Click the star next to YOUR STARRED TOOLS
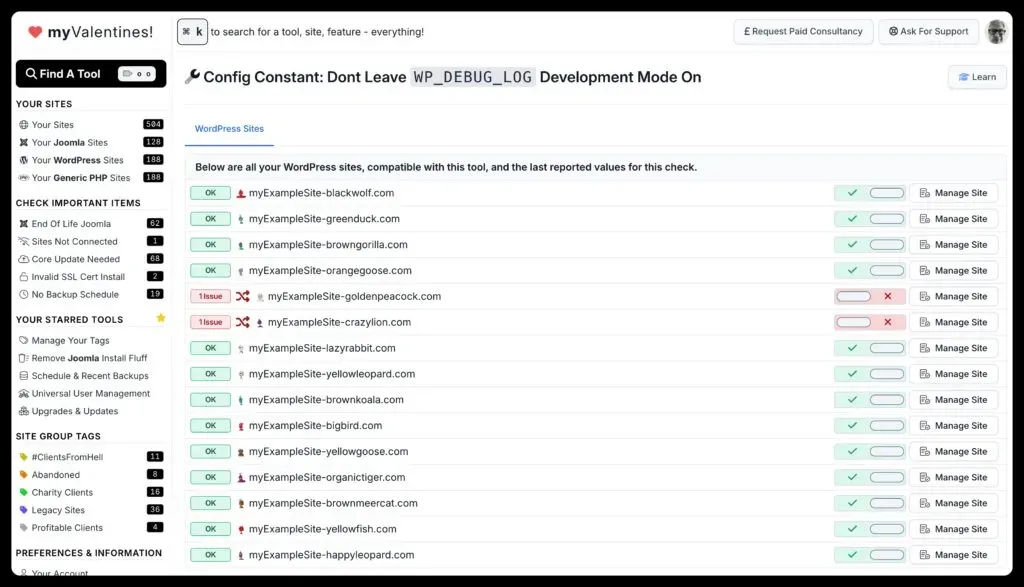Screen dimensions: 1024x587 pos(160,318)
